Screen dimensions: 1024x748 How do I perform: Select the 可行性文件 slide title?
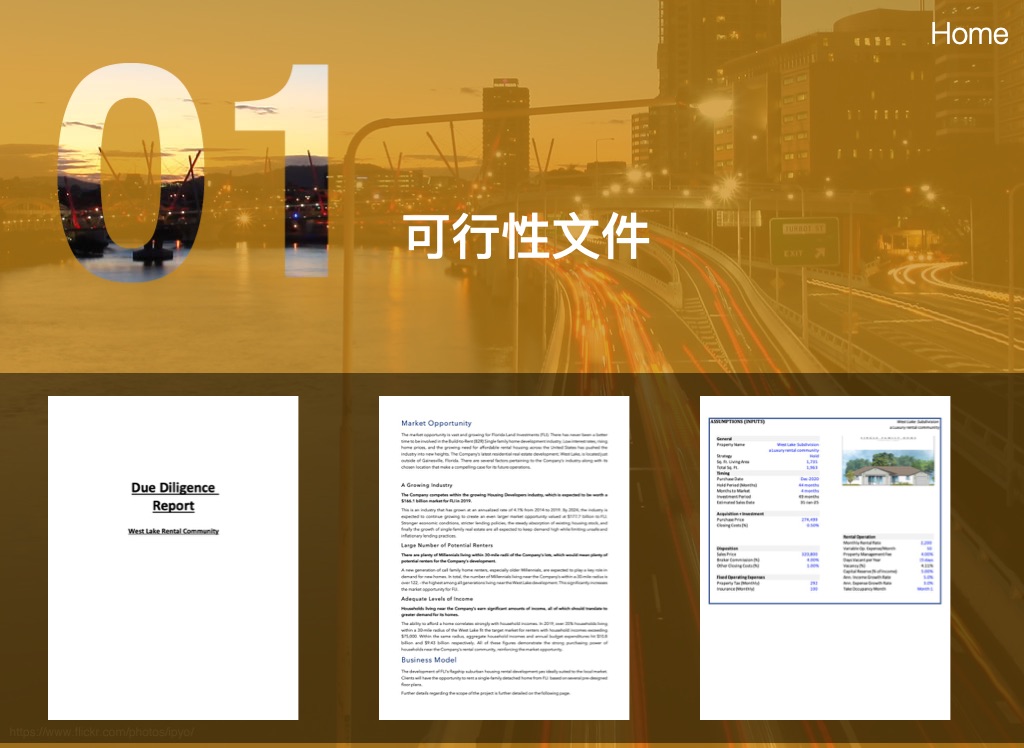pyautogui.click(x=527, y=238)
